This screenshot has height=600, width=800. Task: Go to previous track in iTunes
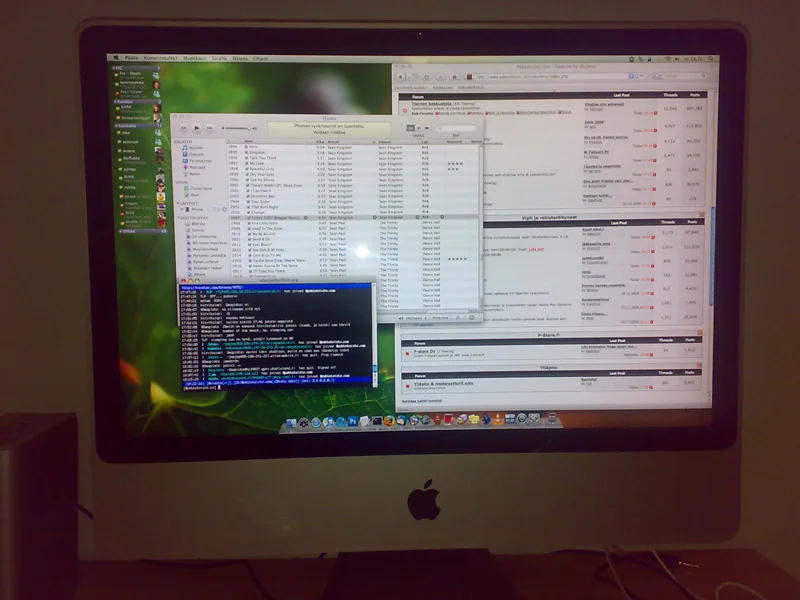coord(182,128)
